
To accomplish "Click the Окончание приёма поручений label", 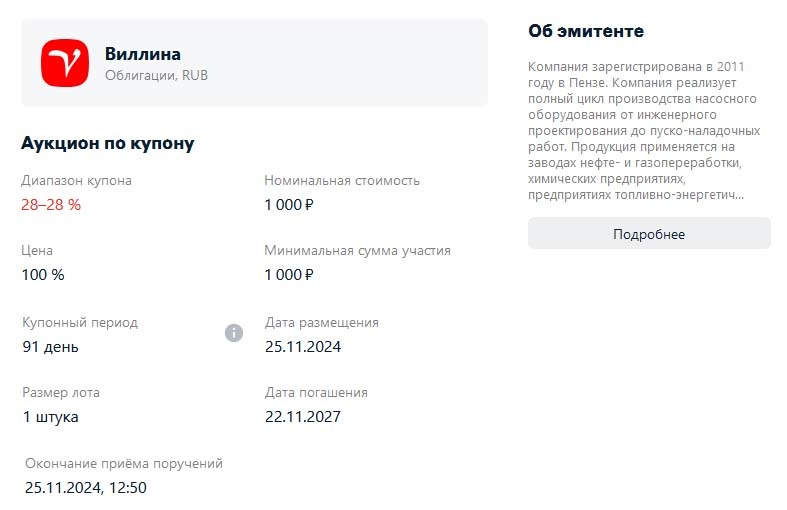I will 124,464.
